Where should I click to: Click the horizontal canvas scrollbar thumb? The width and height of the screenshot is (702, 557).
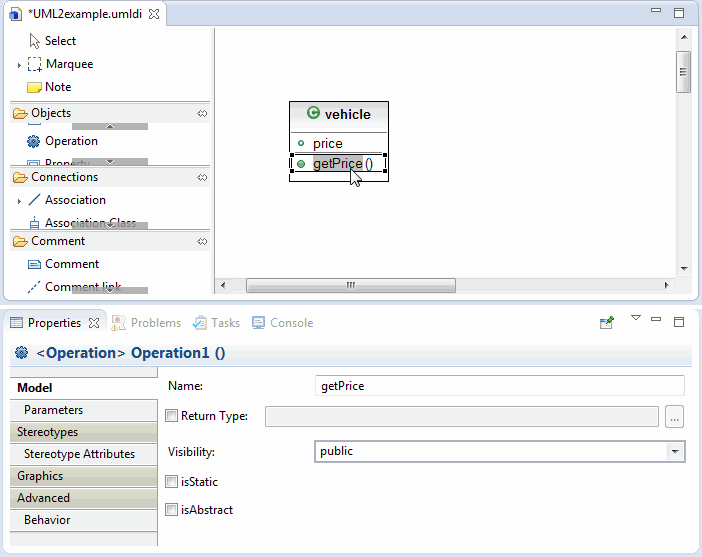pyautogui.click(x=350, y=285)
